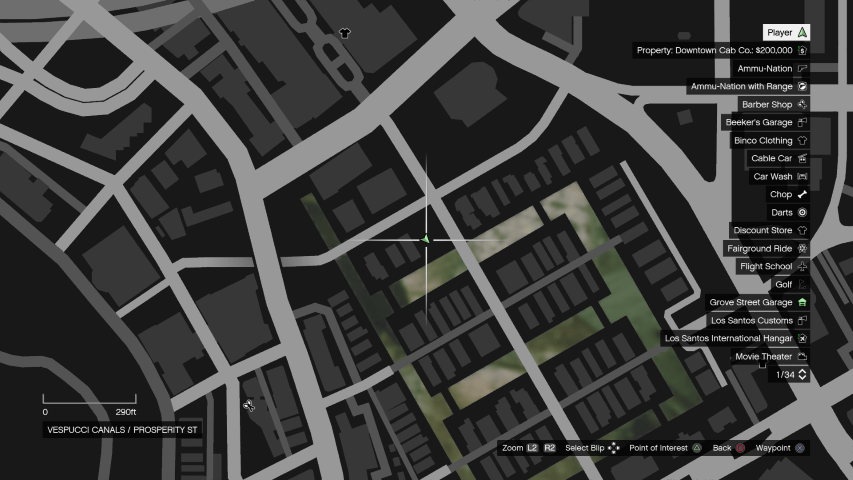853x480 pixels.
Task: Select the Ammu-Nation legend icon
Action: coord(802,69)
